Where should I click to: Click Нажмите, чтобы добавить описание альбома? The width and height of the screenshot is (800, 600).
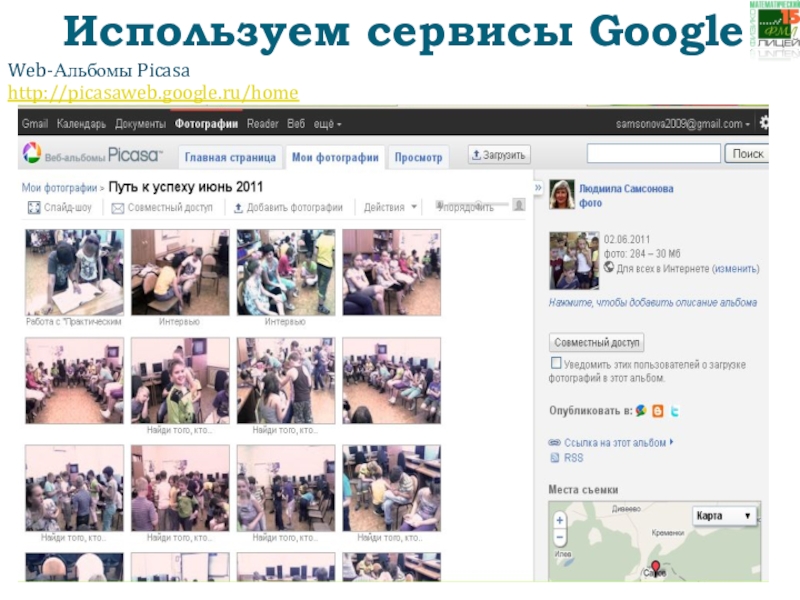pos(653,303)
